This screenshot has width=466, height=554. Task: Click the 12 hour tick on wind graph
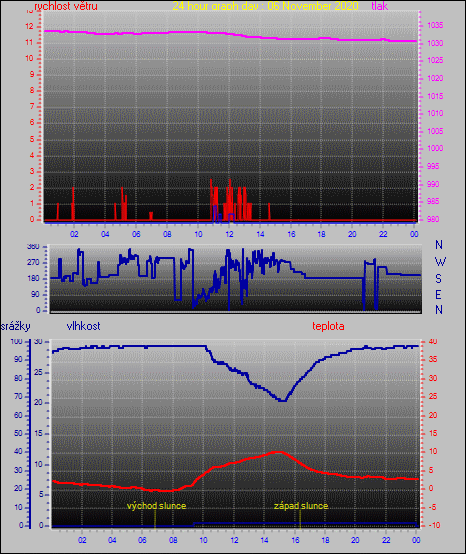coord(229,234)
